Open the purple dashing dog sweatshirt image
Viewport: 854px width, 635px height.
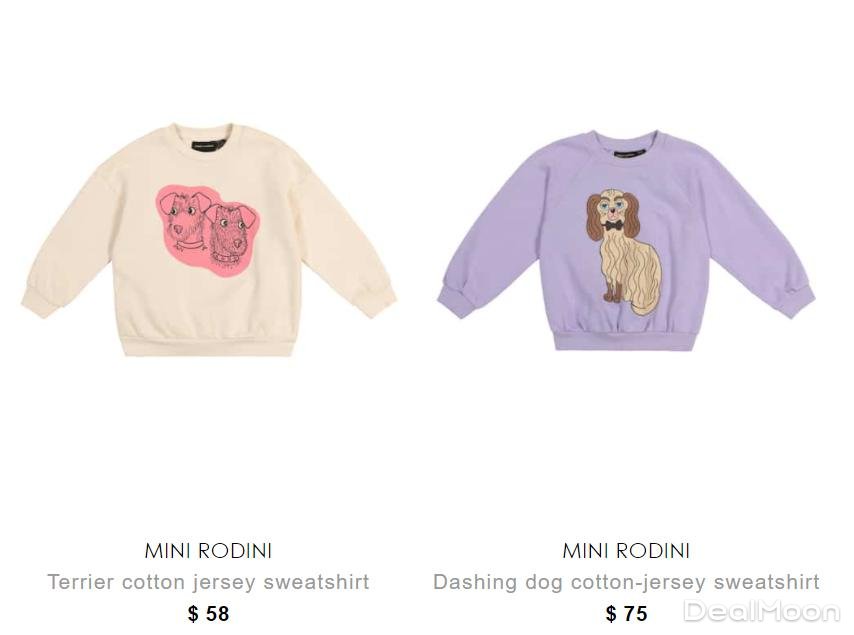626,240
